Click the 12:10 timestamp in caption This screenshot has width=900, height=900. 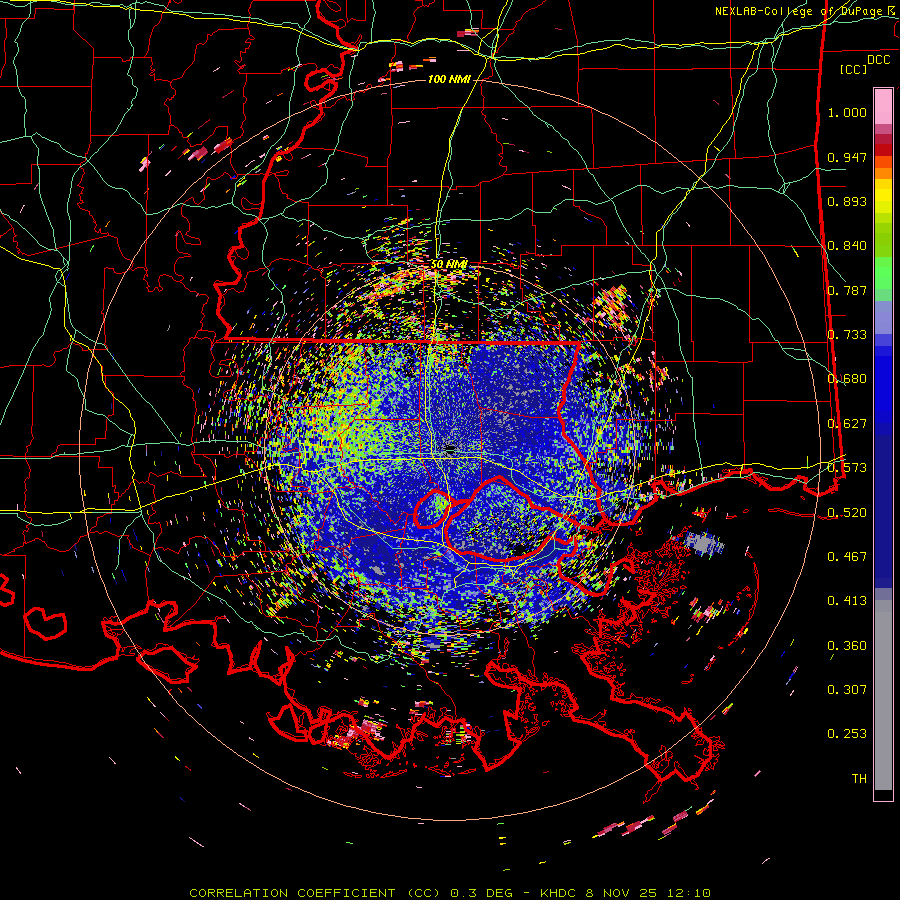[x=689, y=893]
